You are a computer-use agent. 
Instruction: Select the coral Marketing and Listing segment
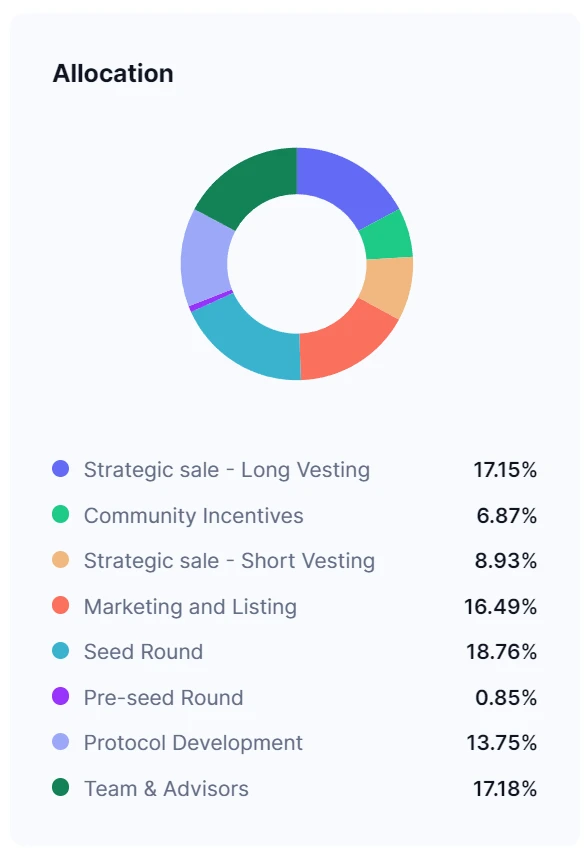coord(345,342)
